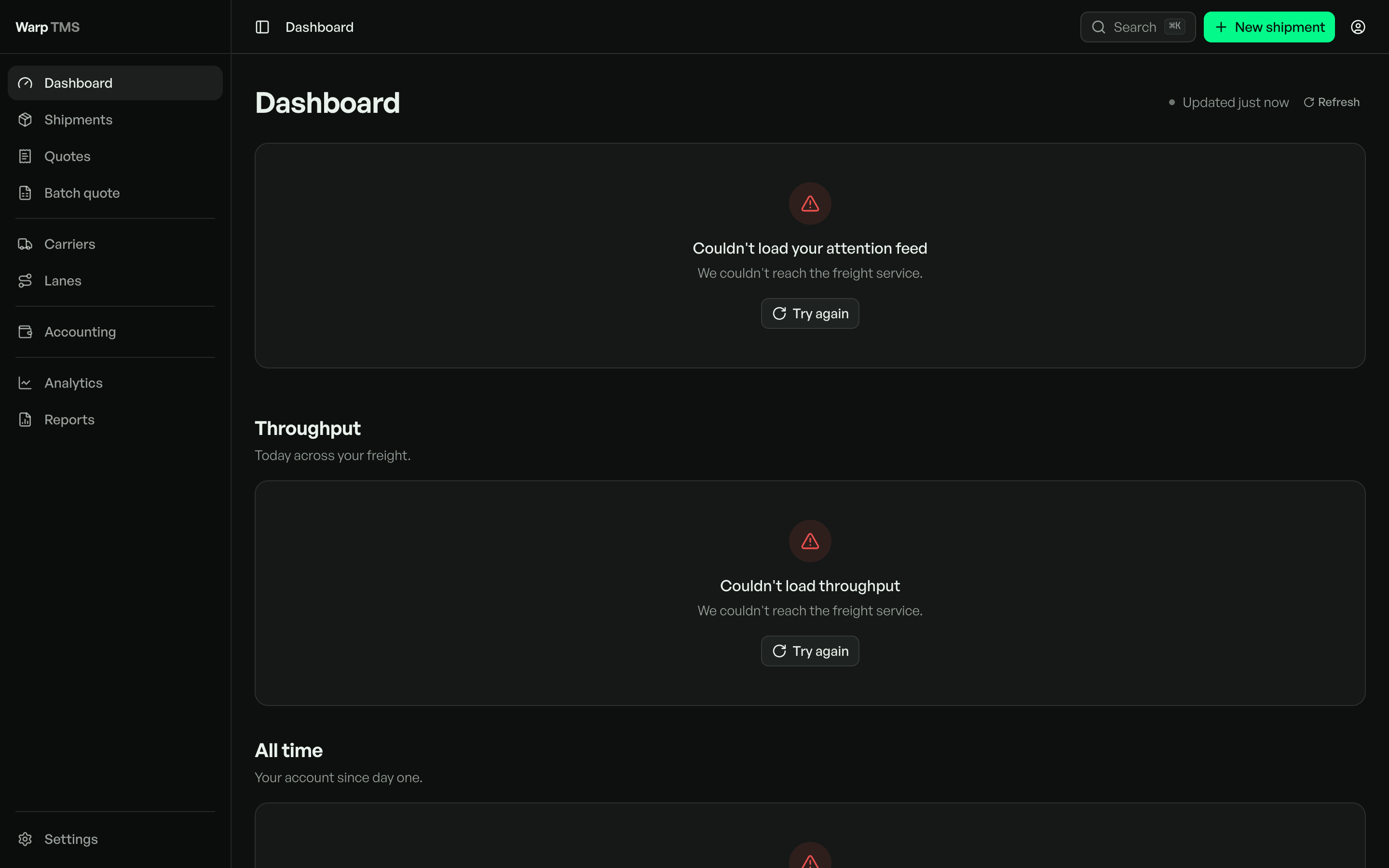Click the attention feed warning triangle icon
1389x868 pixels.
click(x=810, y=204)
